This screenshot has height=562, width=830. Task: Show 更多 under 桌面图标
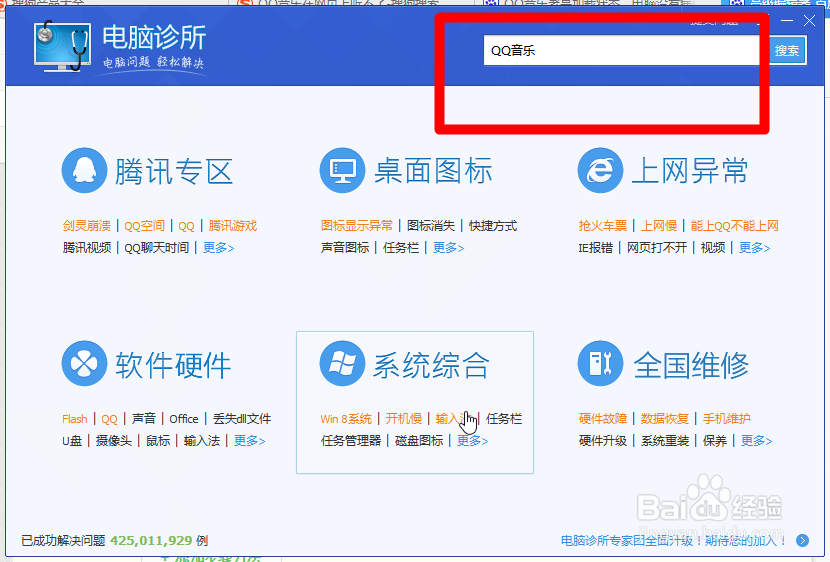(x=448, y=248)
